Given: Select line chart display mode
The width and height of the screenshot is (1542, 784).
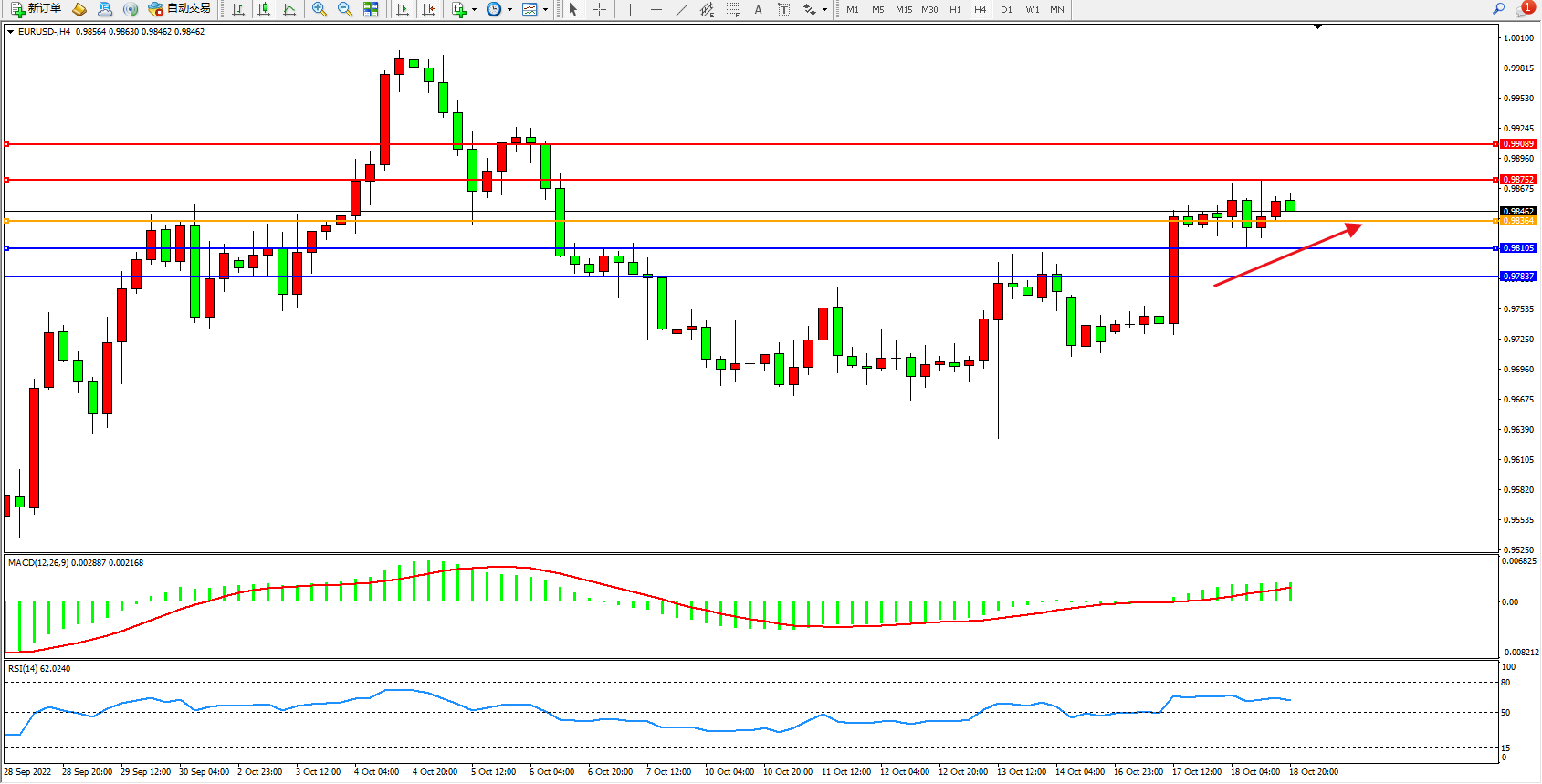Looking at the screenshot, I should (x=289, y=9).
